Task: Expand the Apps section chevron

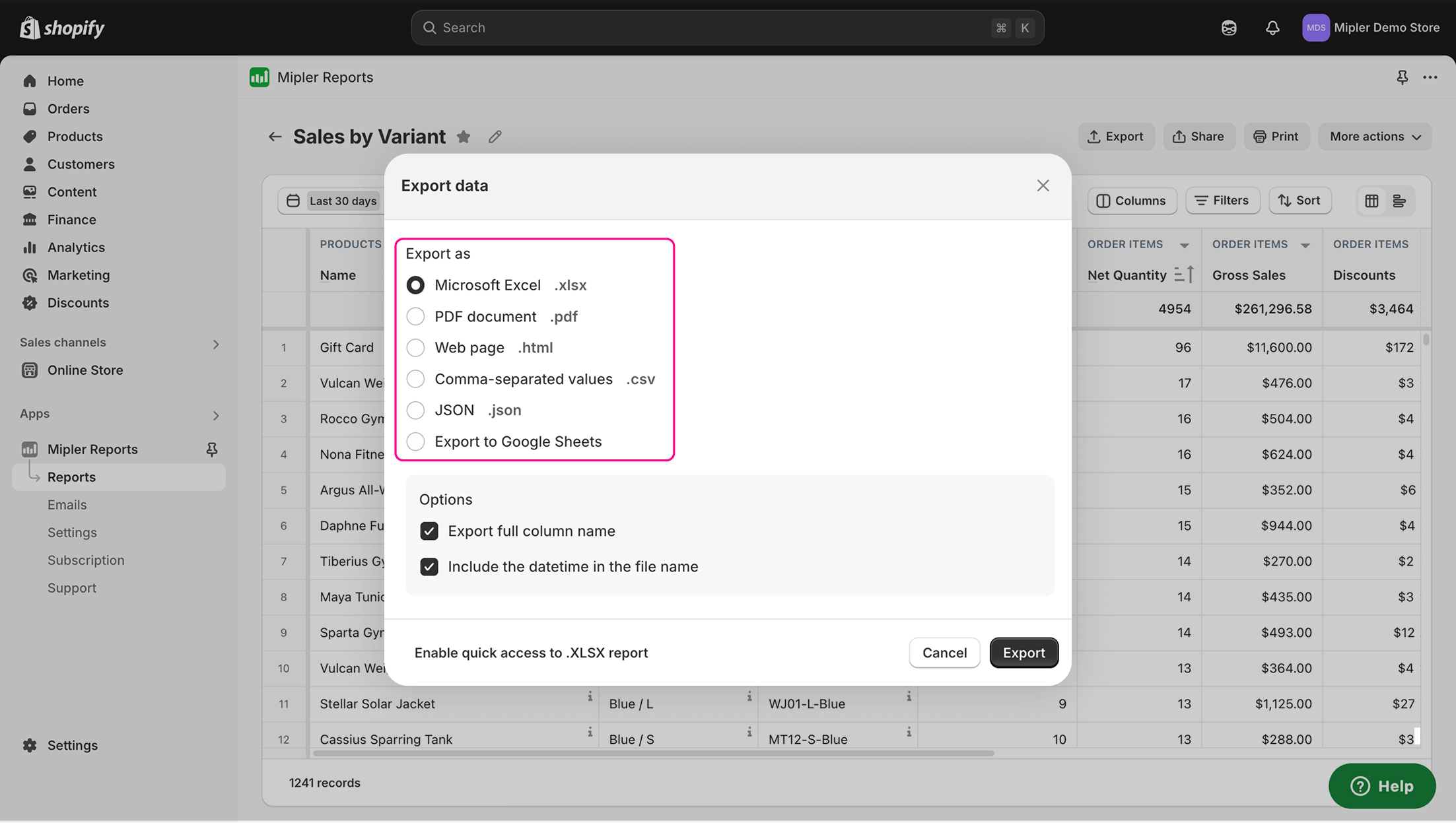Action: (215, 415)
